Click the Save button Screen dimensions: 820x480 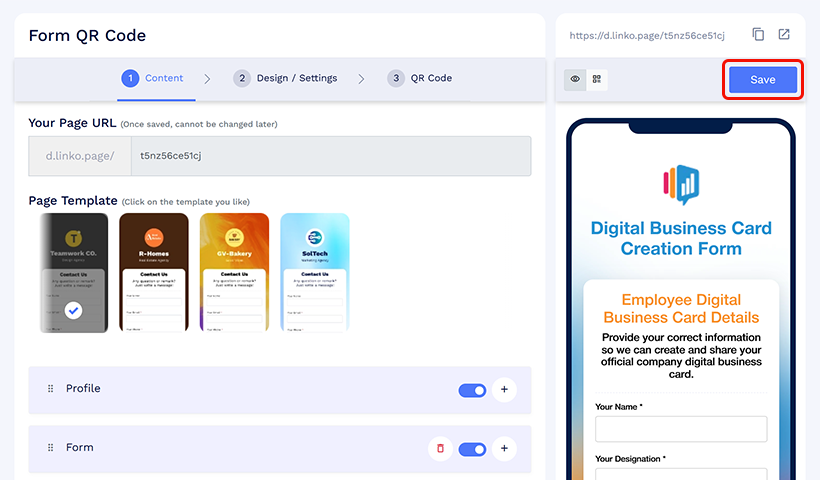pyautogui.click(x=762, y=80)
